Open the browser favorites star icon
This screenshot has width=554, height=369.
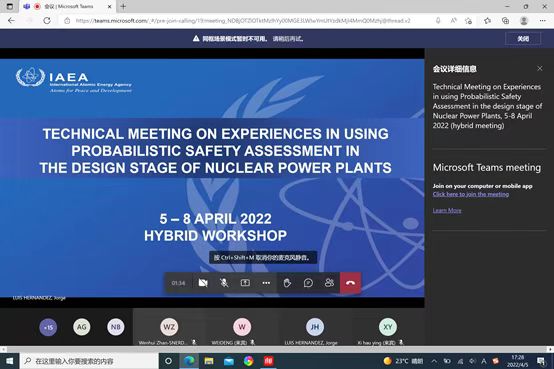point(487,21)
